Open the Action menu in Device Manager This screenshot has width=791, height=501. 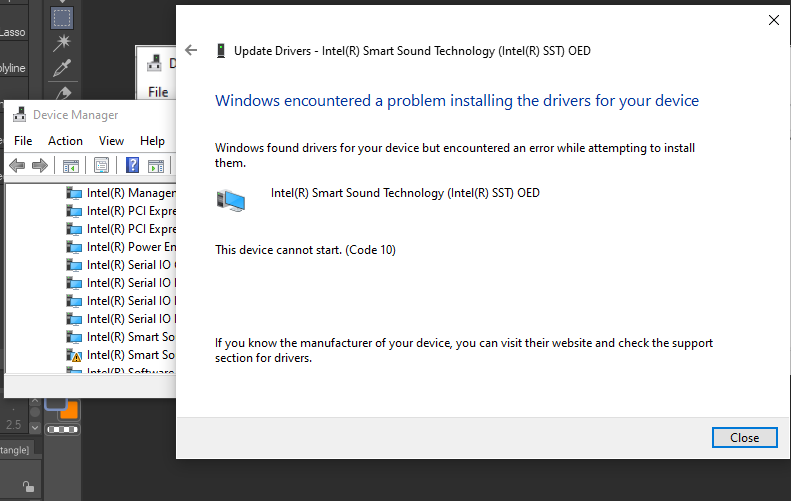65,141
